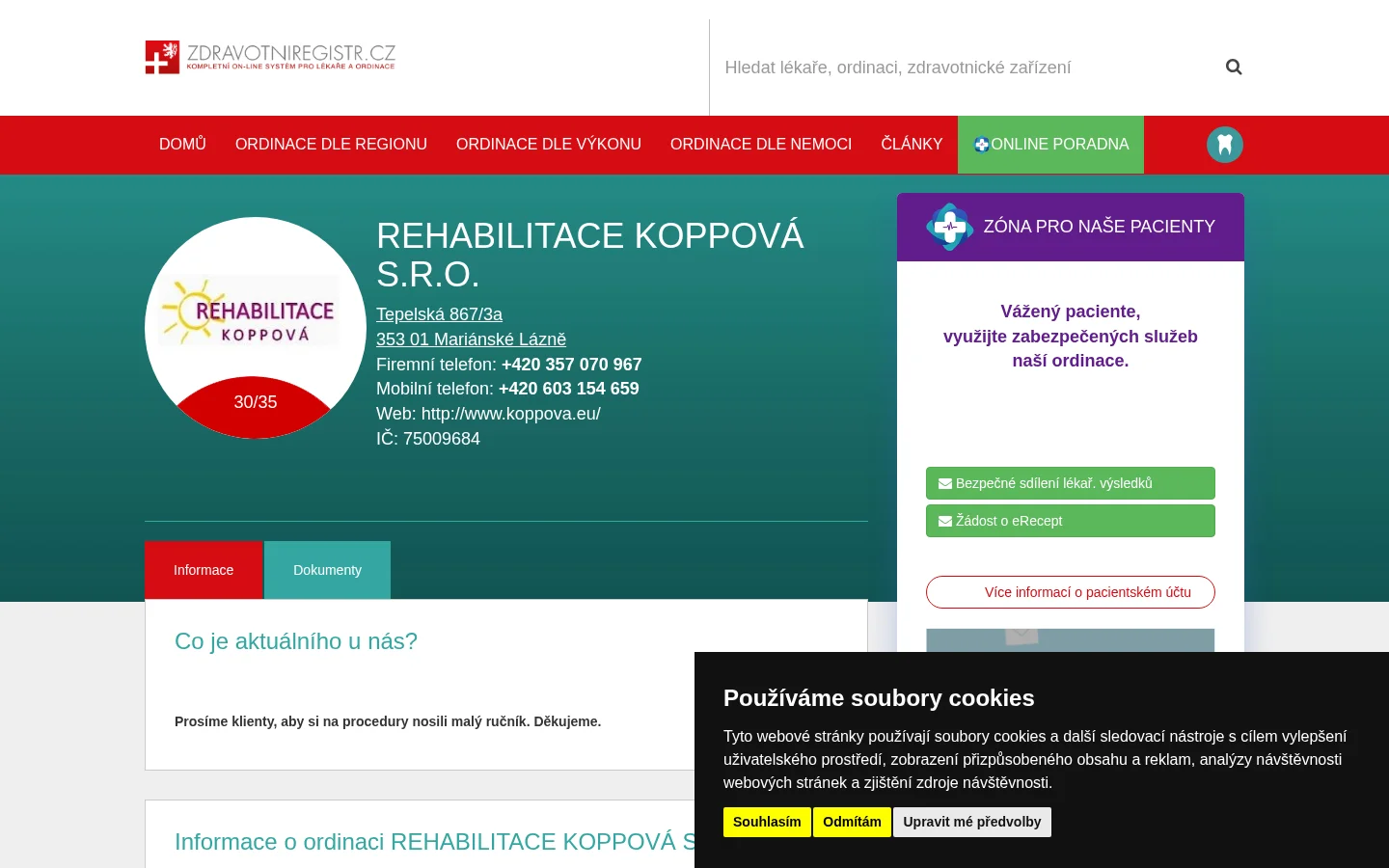
Task: Click the patient zone heart-cross icon
Action: (950, 227)
